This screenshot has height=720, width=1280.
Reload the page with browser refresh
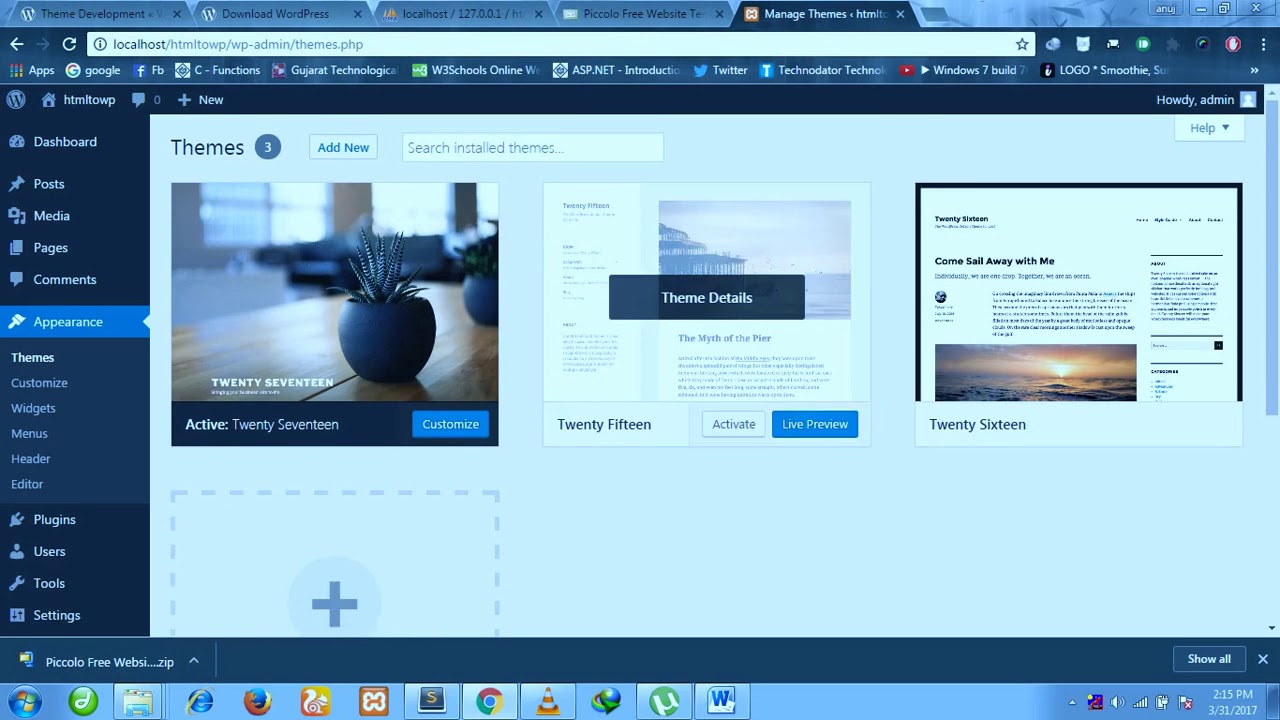pyautogui.click(x=69, y=44)
